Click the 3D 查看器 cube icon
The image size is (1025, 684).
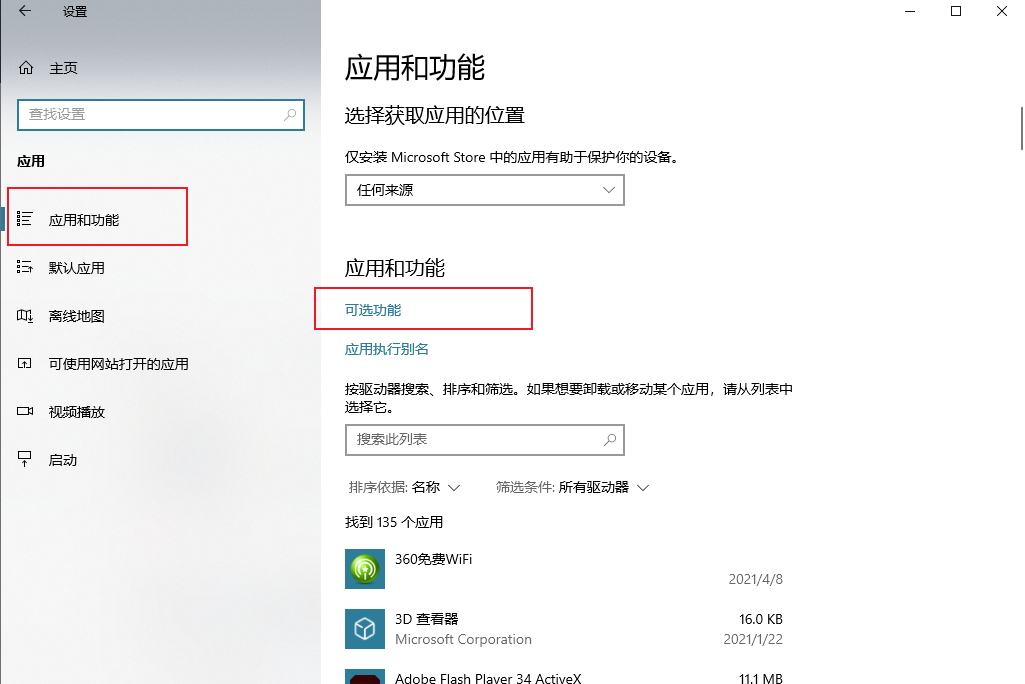365,629
